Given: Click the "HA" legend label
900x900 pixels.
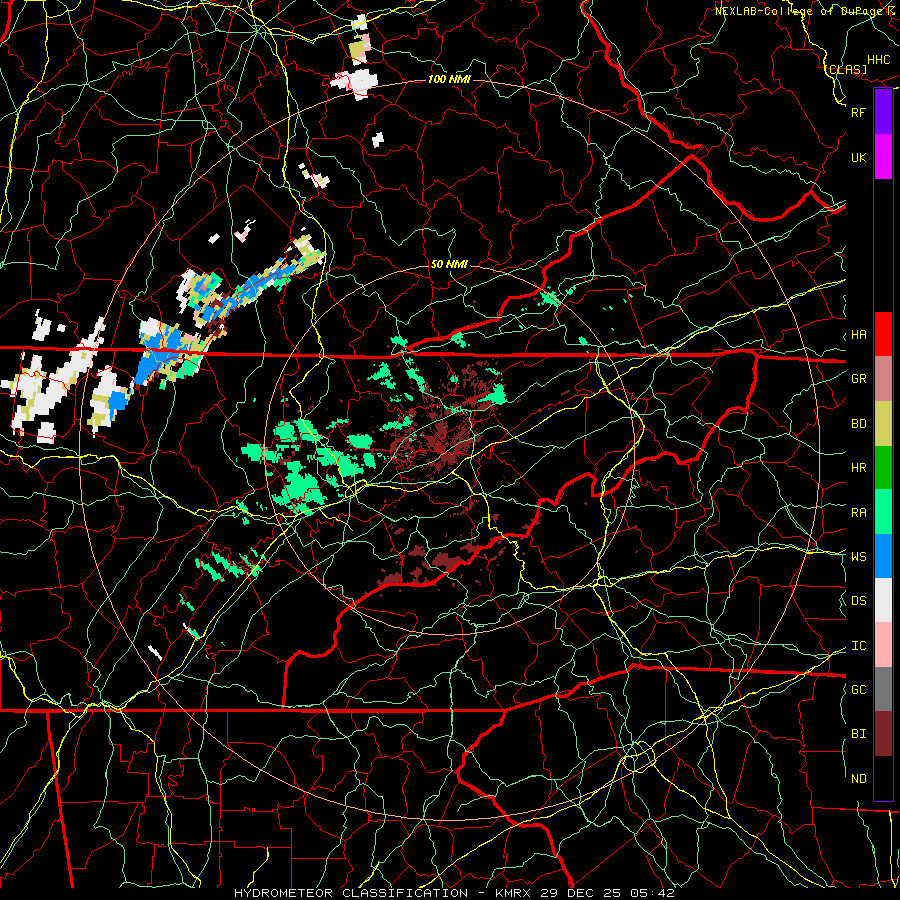Looking at the screenshot, I should tap(858, 334).
